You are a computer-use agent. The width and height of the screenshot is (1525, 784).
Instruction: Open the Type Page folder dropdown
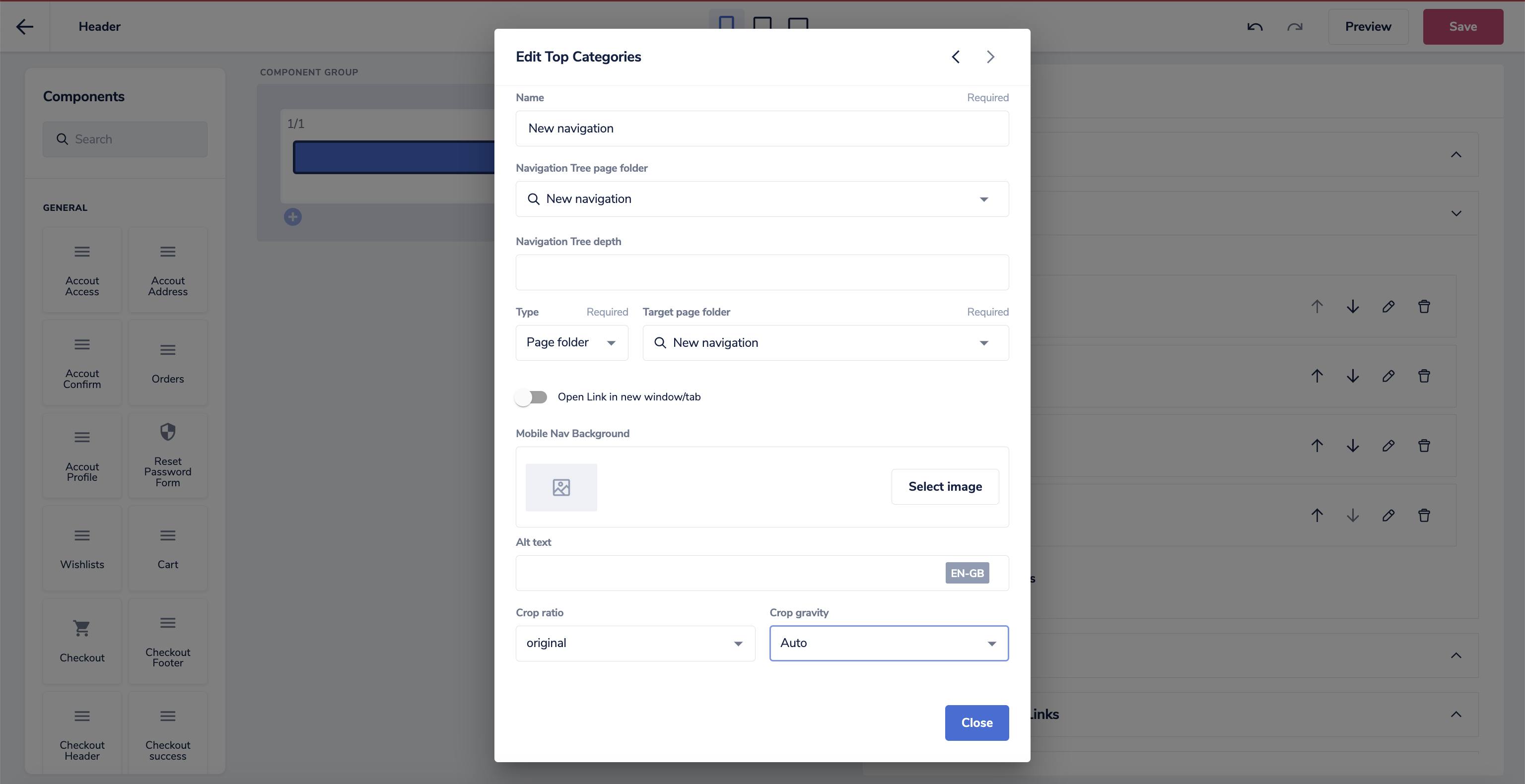click(571, 342)
